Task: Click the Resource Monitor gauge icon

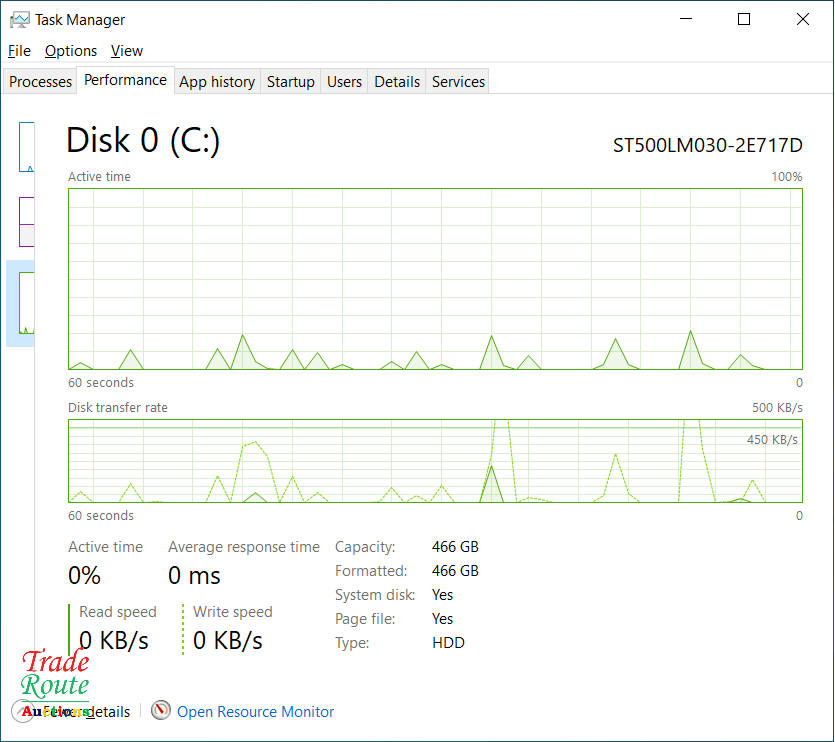Action: 161,711
